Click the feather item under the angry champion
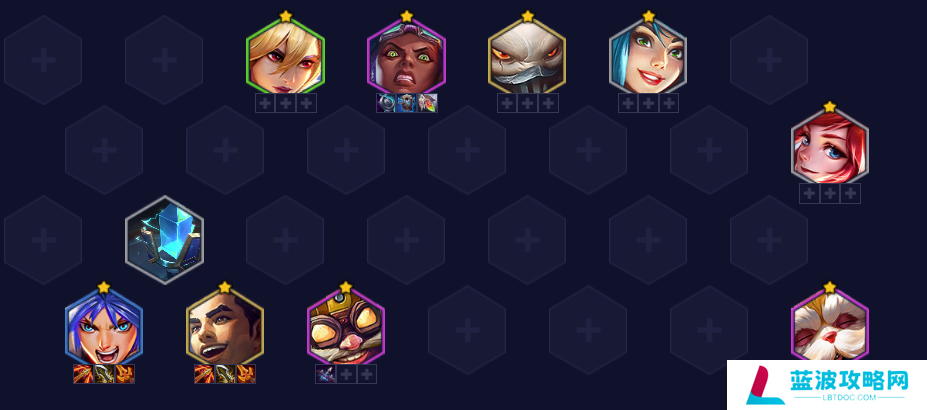The height and width of the screenshot is (410, 927). click(x=427, y=103)
